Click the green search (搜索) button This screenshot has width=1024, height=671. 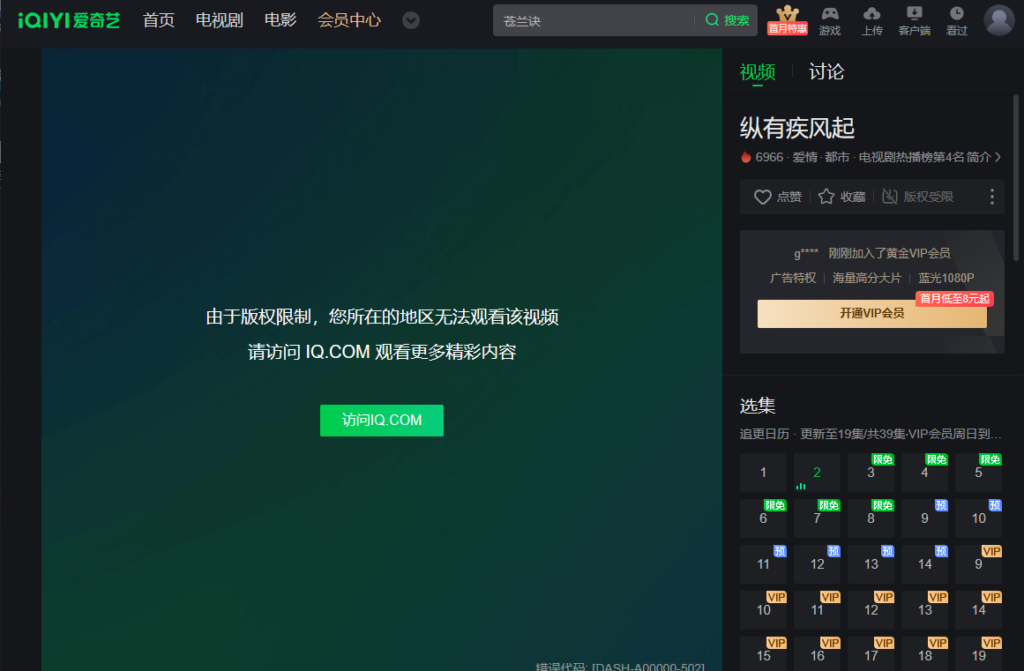point(727,20)
